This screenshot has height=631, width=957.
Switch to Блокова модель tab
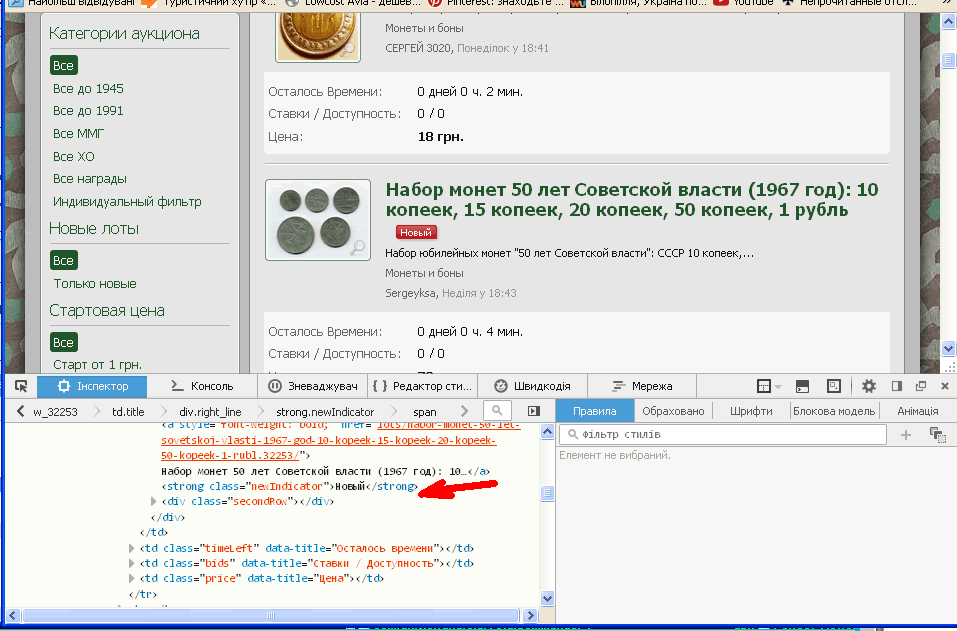834,411
